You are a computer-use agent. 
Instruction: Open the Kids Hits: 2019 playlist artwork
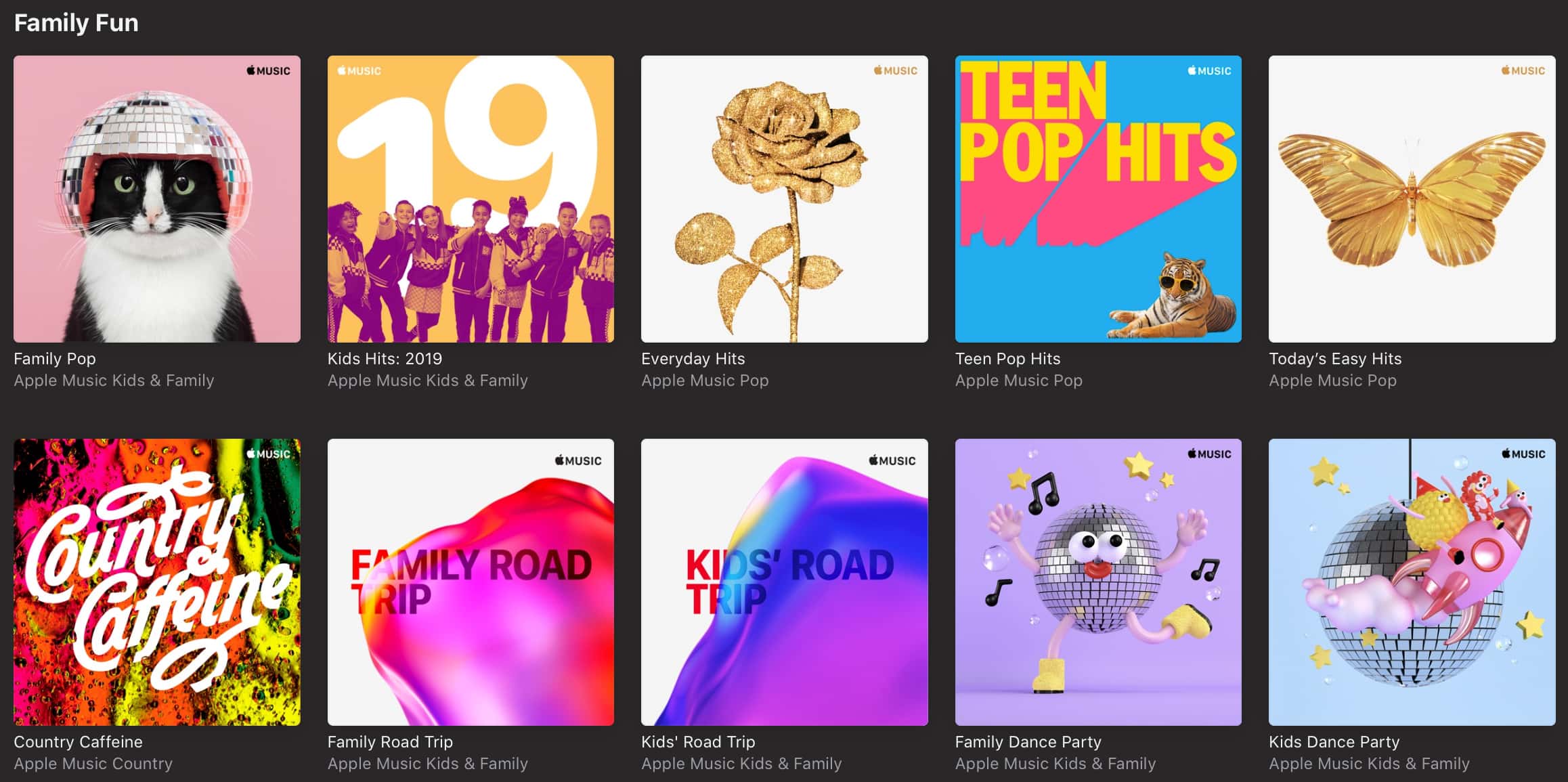pos(471,199)
